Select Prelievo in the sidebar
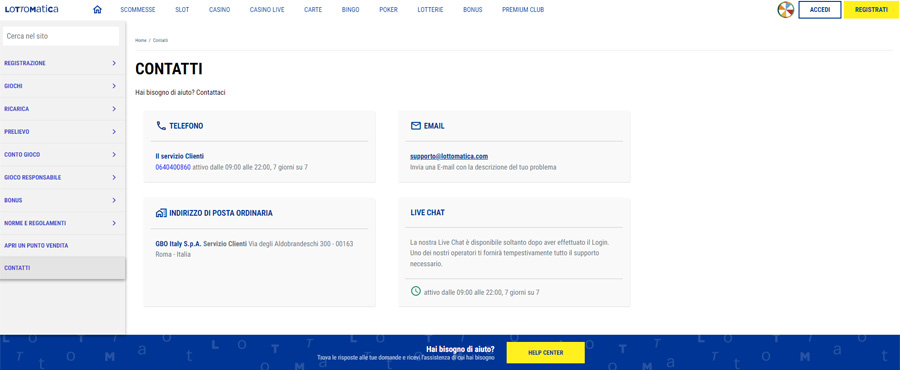900x370 pixels. [63, 132]
